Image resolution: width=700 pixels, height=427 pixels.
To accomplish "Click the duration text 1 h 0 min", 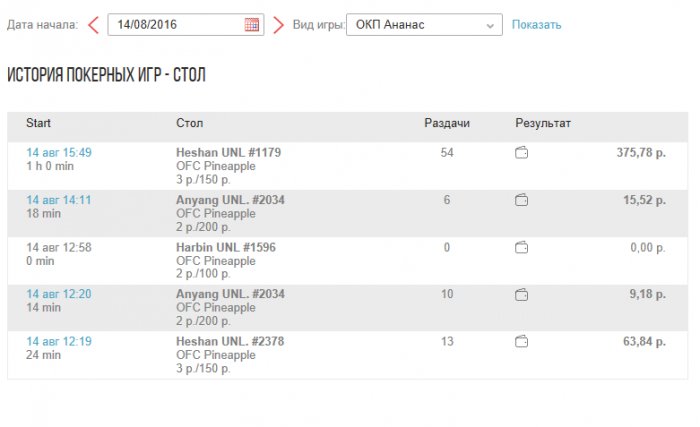I will click(50, 166).
